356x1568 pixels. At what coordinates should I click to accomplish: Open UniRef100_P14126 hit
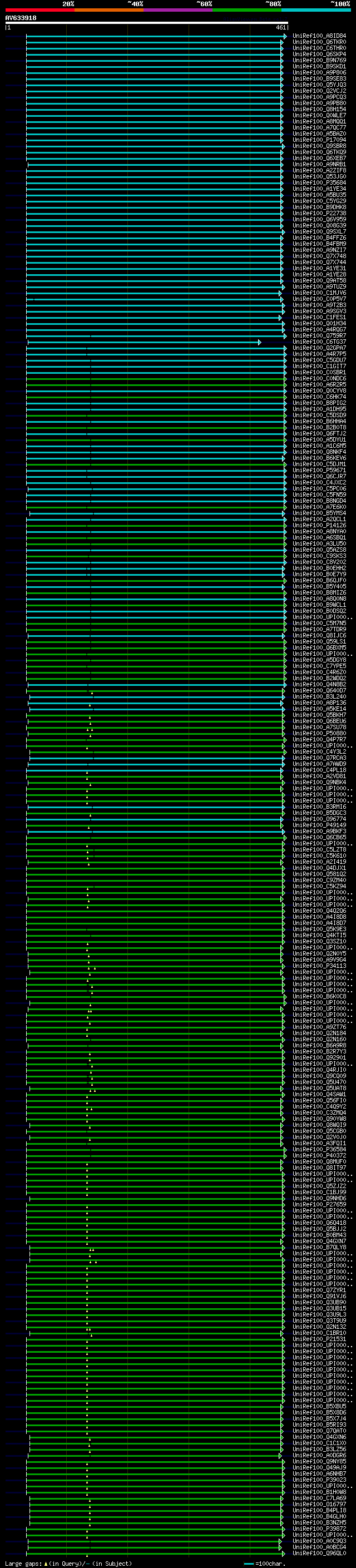(x=319, y=525)
